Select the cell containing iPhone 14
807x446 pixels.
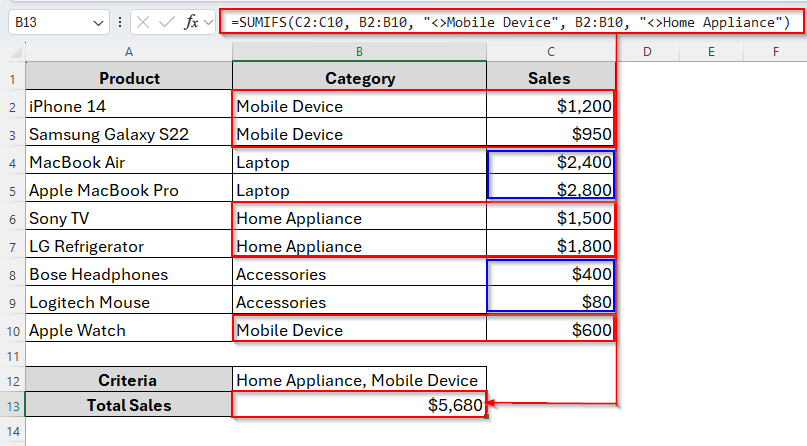(x=129, y=106)
